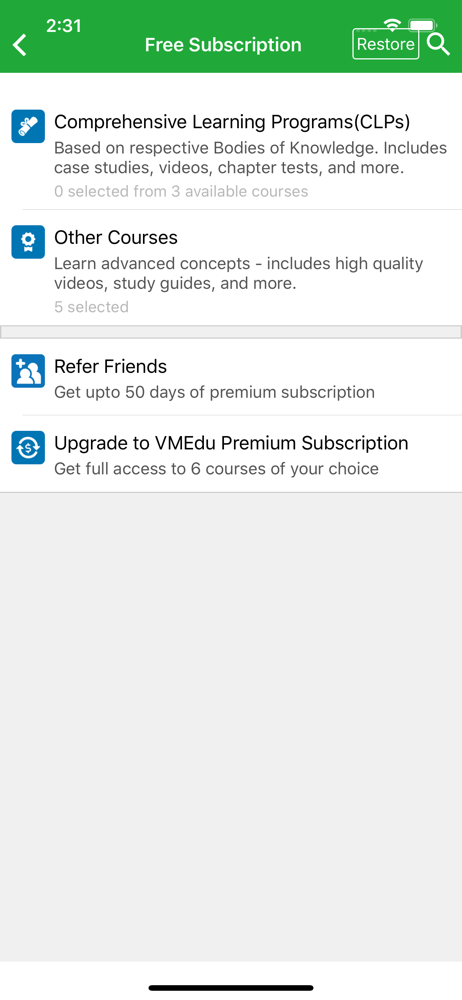Image resolution: width=462 pixels, height=1000 pixels.
Task: Tap the Free Subscription header title
Action: click(223, 45)
